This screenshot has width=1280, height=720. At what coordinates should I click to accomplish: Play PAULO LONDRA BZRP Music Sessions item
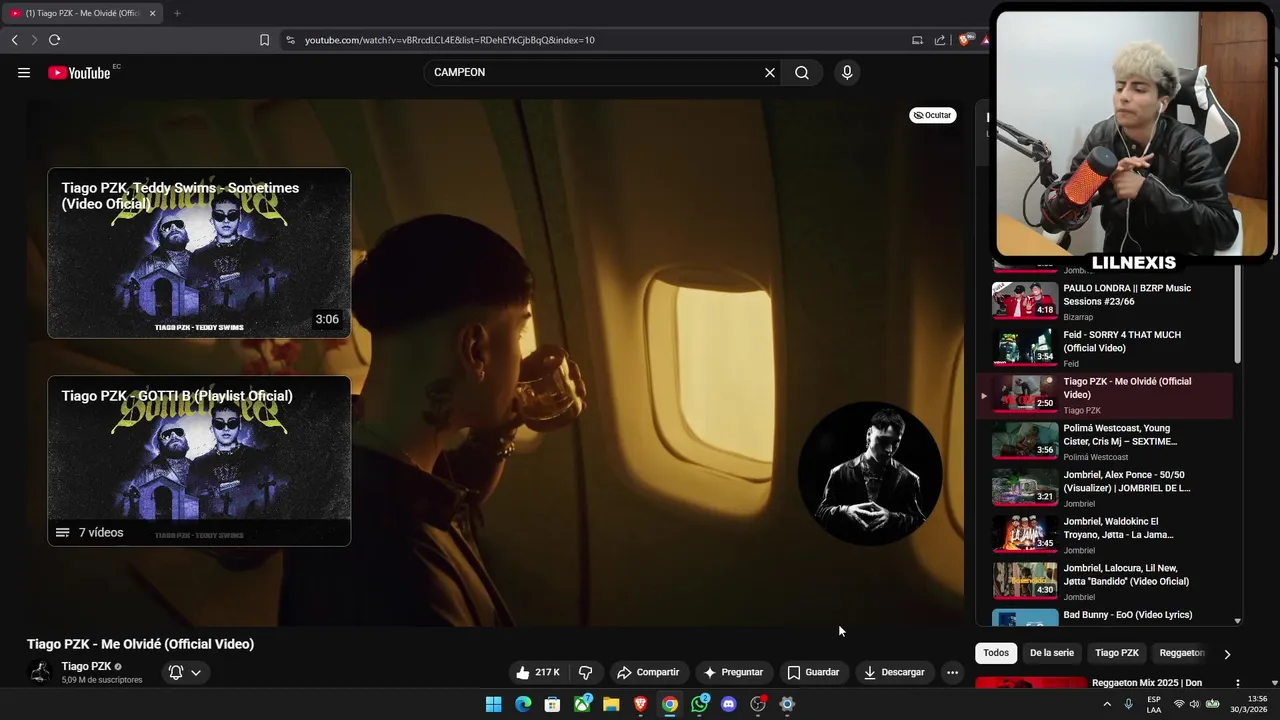coord(1104,301)
